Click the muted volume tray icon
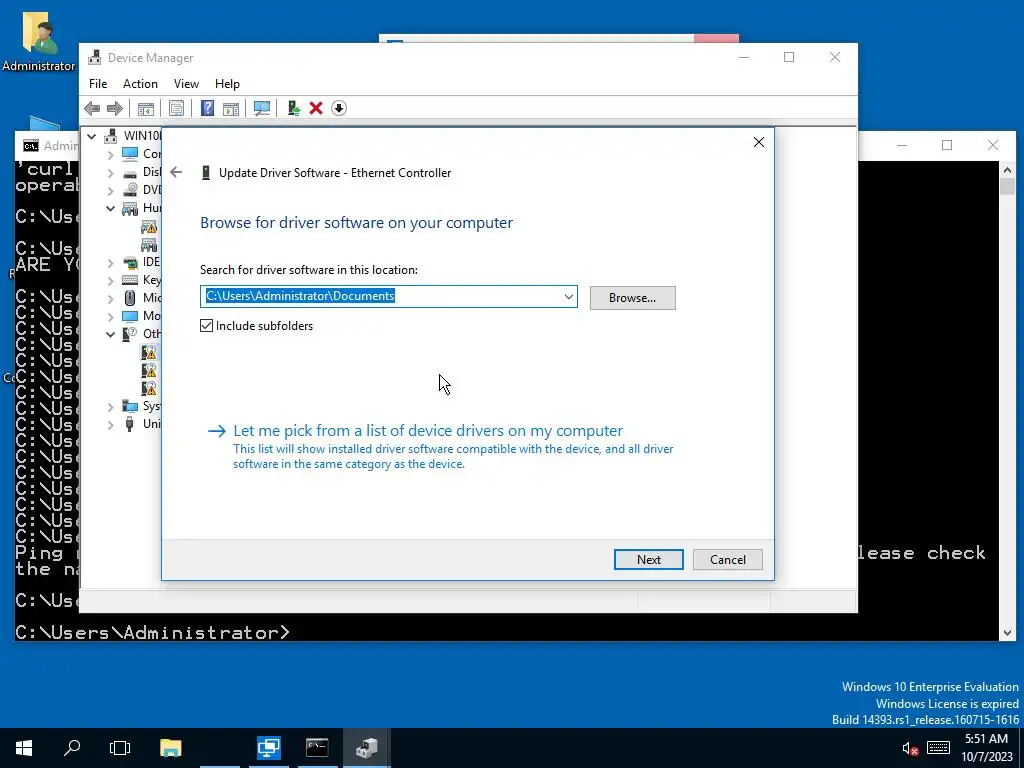 (x=910, y=748)
